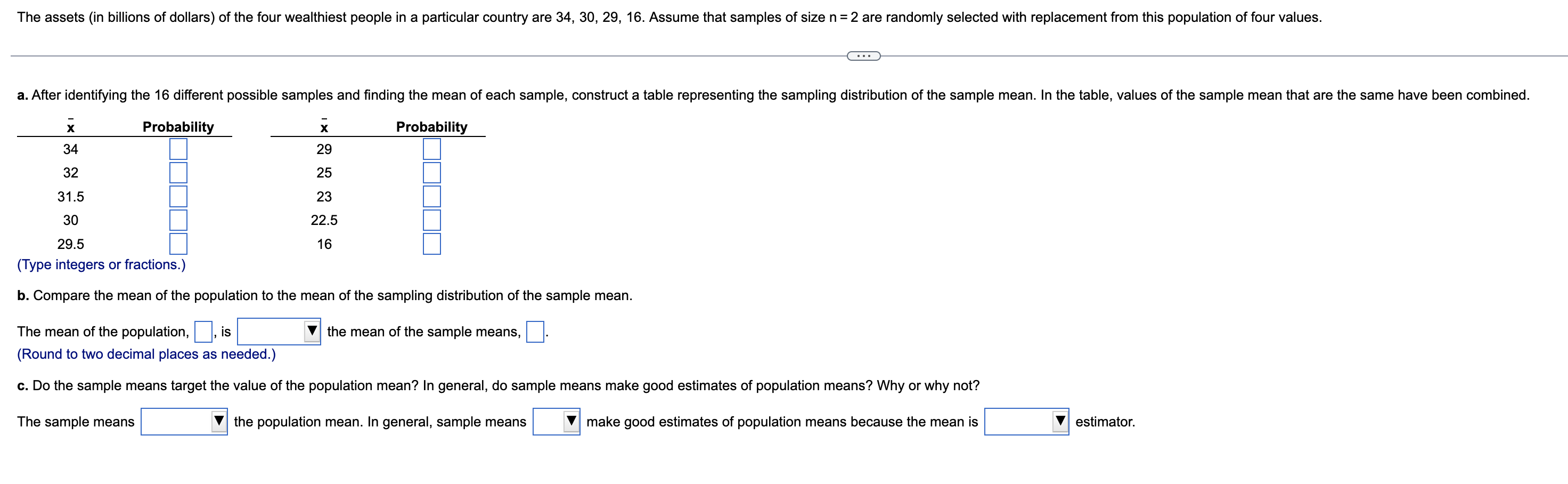Open the comparison dropdown in part b
This screenshot has width=1568, height=484.
[280, 332]
